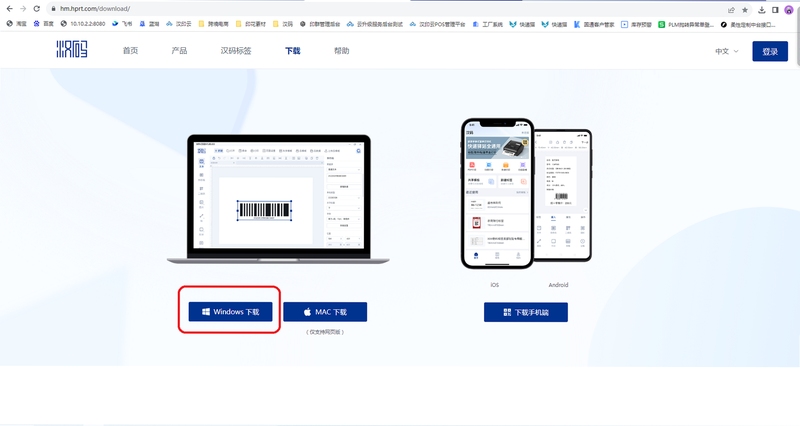Click the laptop software preview image

pyautogui.click(x=278, y=199)
